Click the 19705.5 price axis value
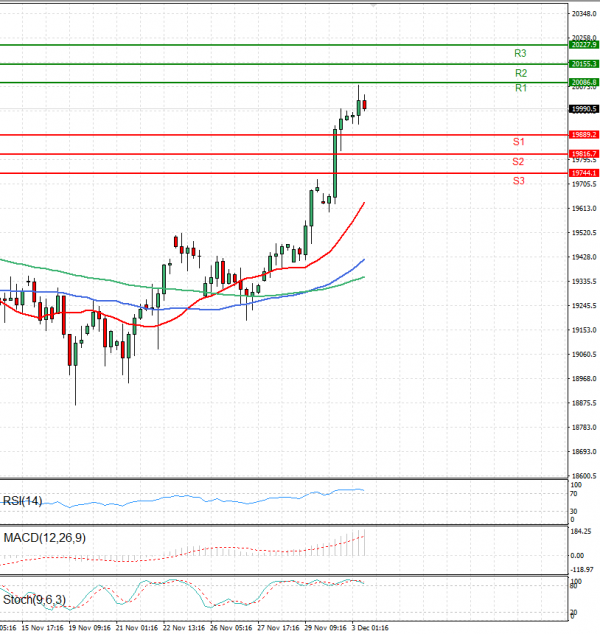 pos(584,184)
